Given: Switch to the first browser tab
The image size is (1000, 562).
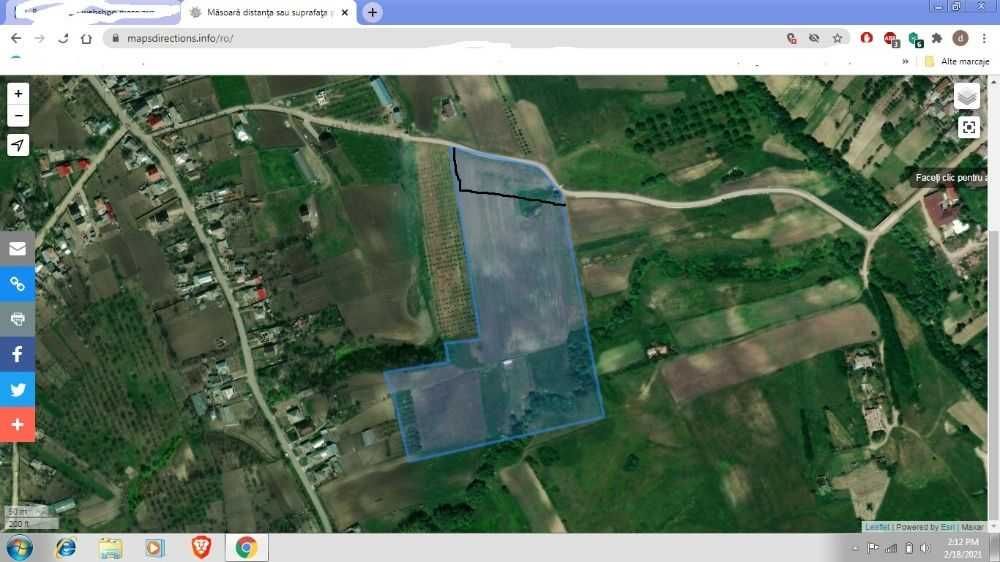Looking at the screenshot, I should click(96, 12).
